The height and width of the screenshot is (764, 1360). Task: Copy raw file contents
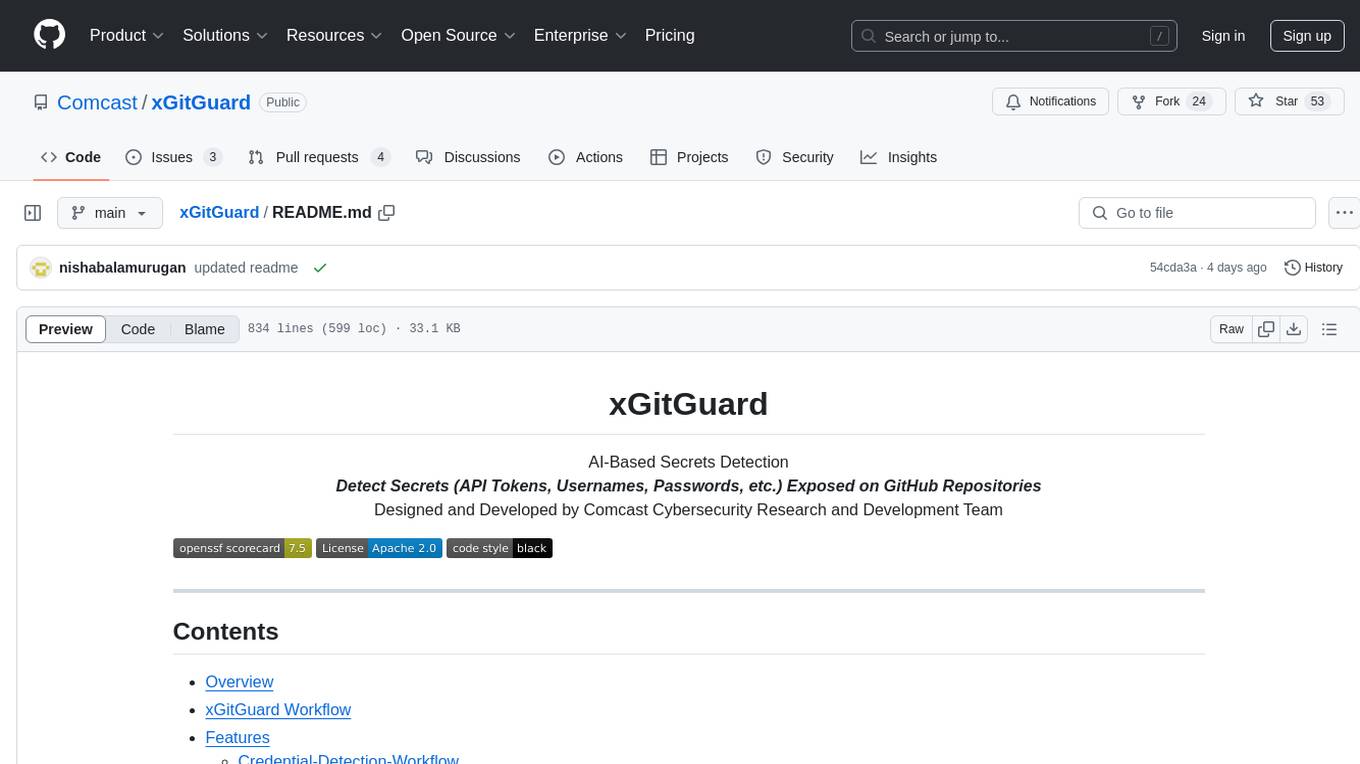(1266, 329)
